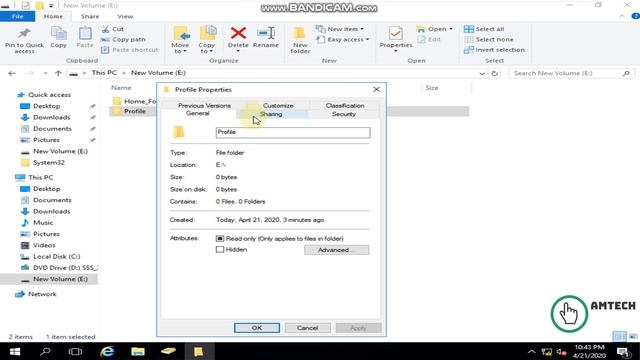Viewport: 640px width, 360px height.
Task: Click the Search New Volume field
Action: (x=571, y=73)
